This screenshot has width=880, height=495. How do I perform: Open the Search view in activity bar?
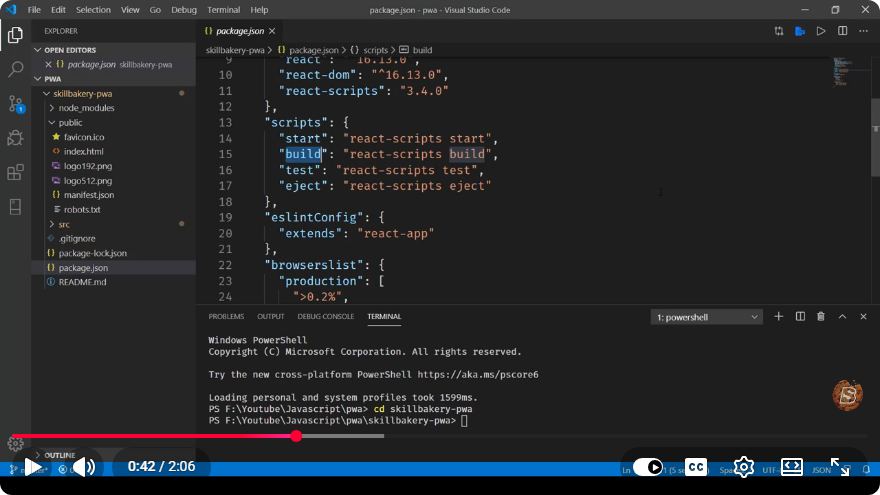[15, 69]
